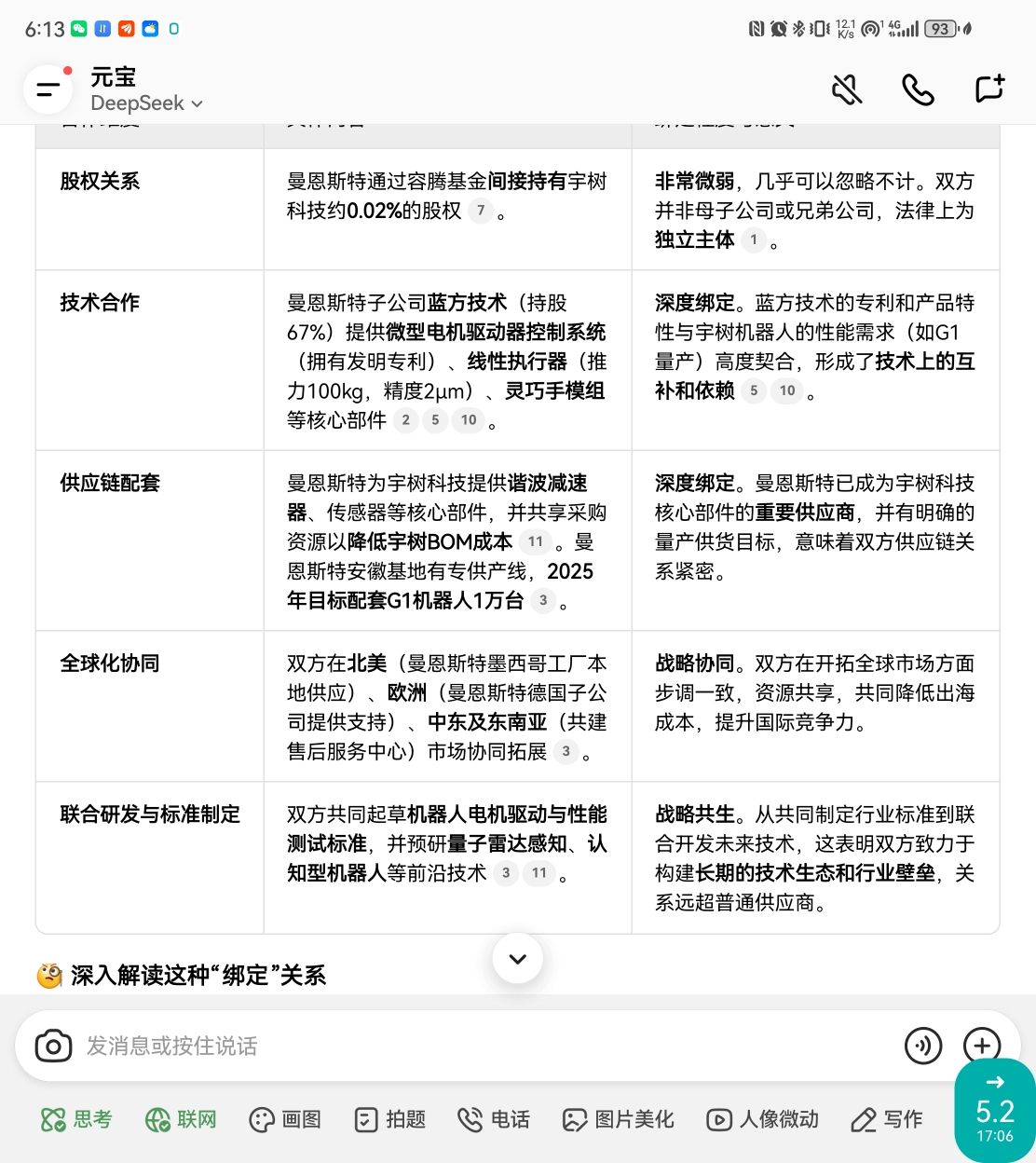Open the 人像微动 portrait animation feature

coord(762,1119)
